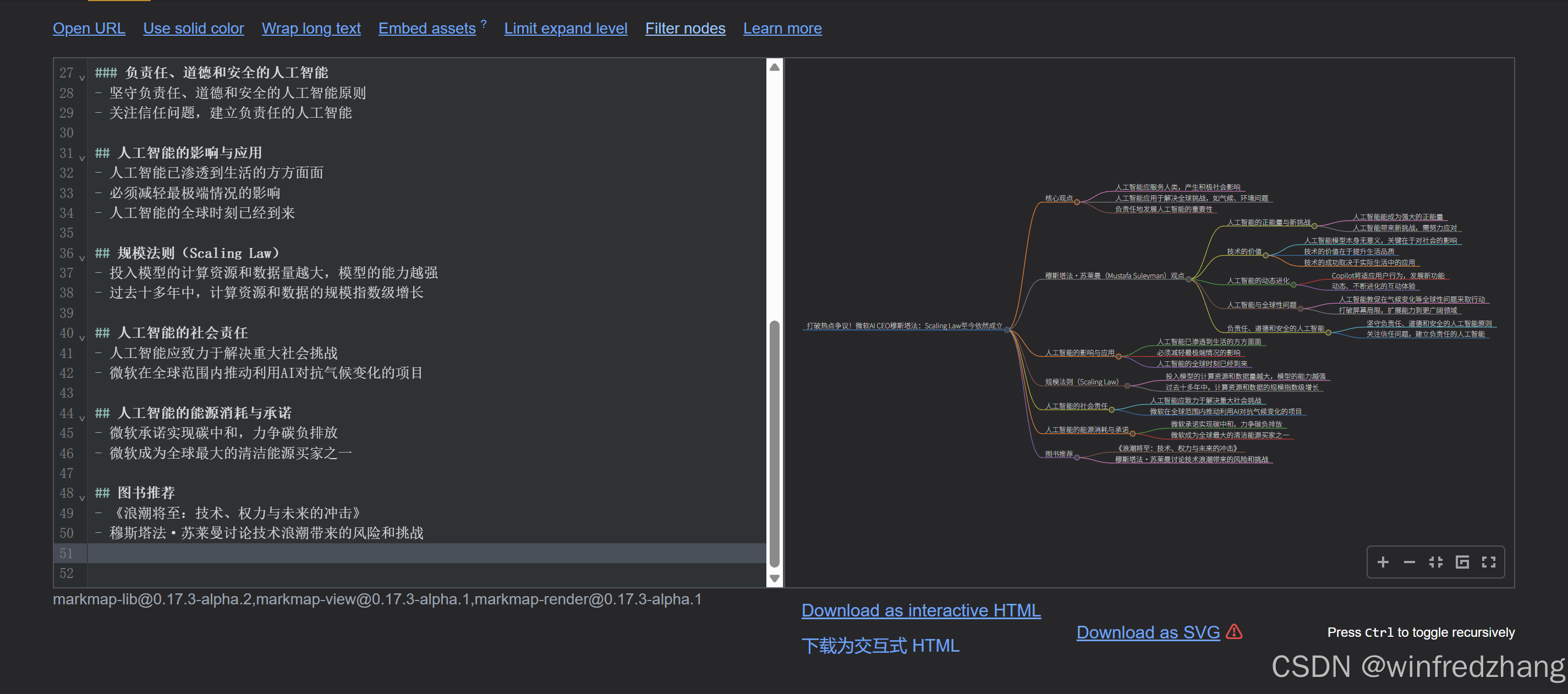Collapse the 人工智能的动态进化 node circle
The height and width of the screenshot is (694, 1568).
[x=1293, y=284]
